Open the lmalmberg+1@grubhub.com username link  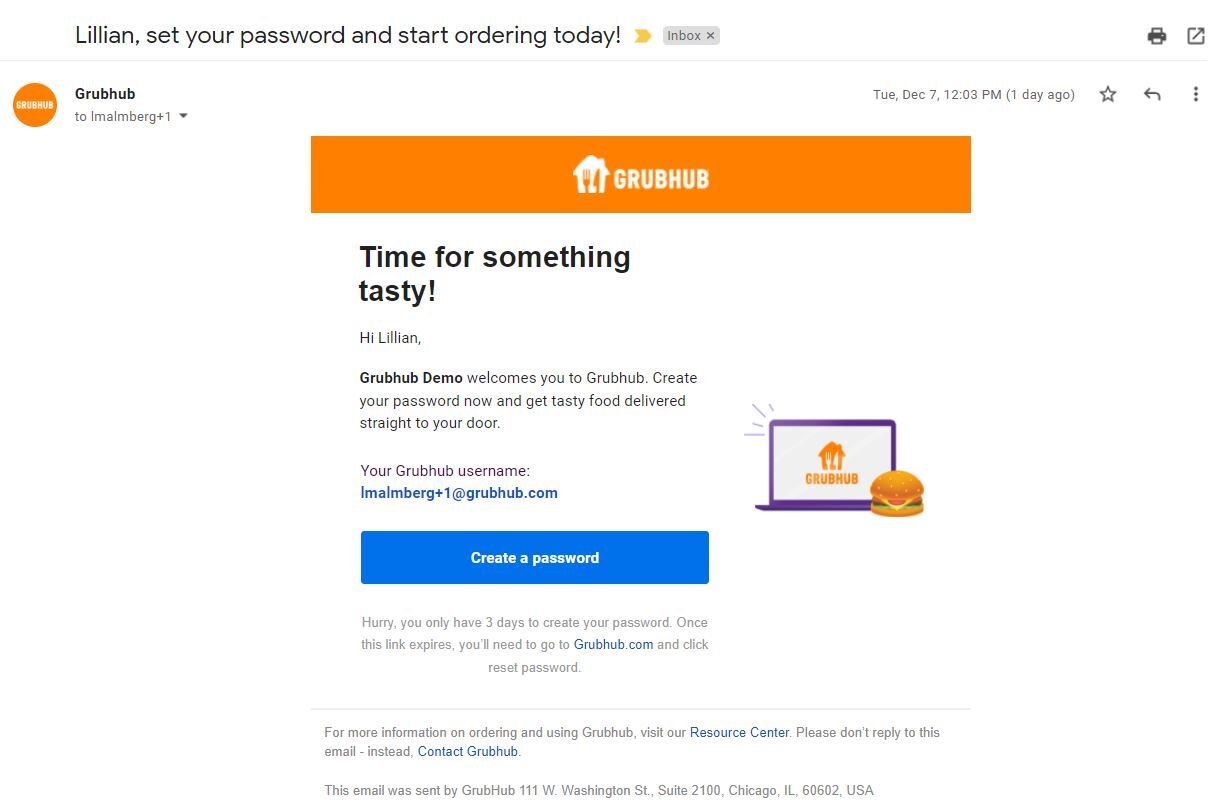[459, 493]
